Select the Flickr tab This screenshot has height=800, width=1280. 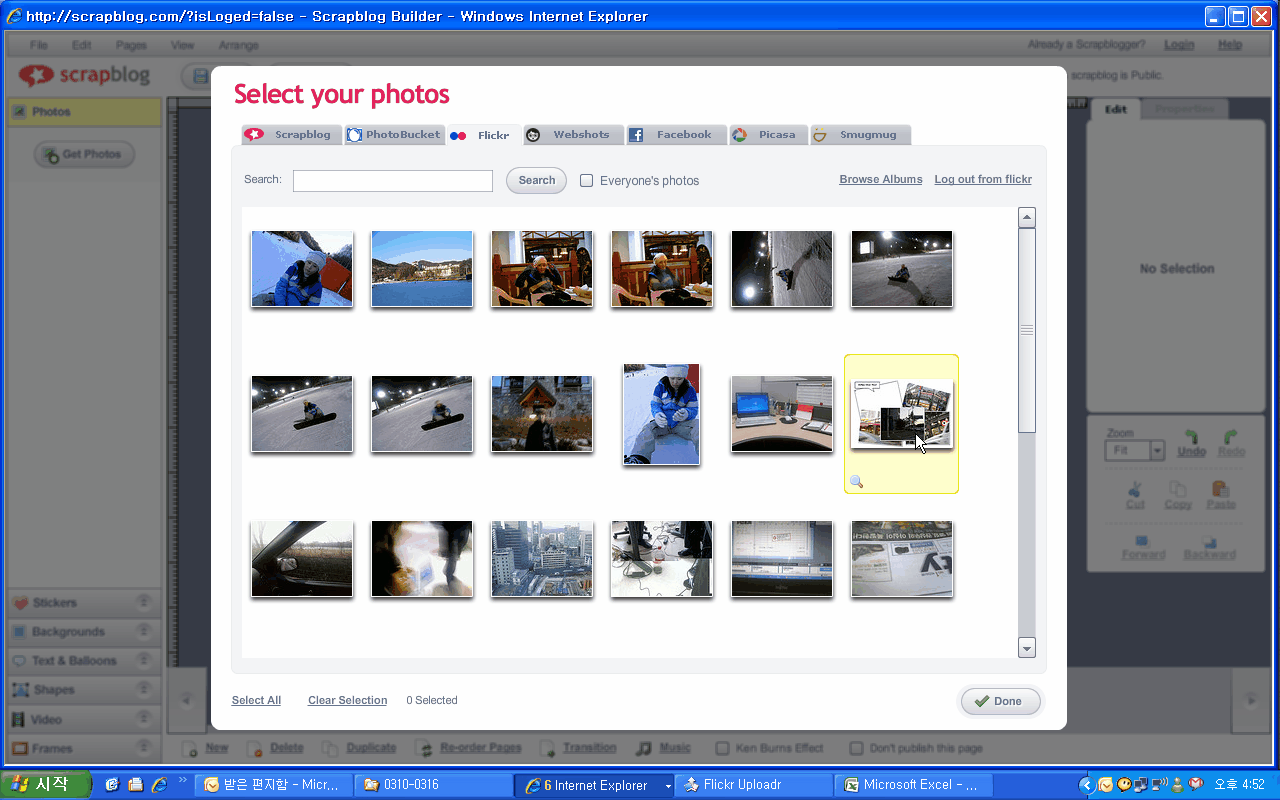tap(484, 135)
